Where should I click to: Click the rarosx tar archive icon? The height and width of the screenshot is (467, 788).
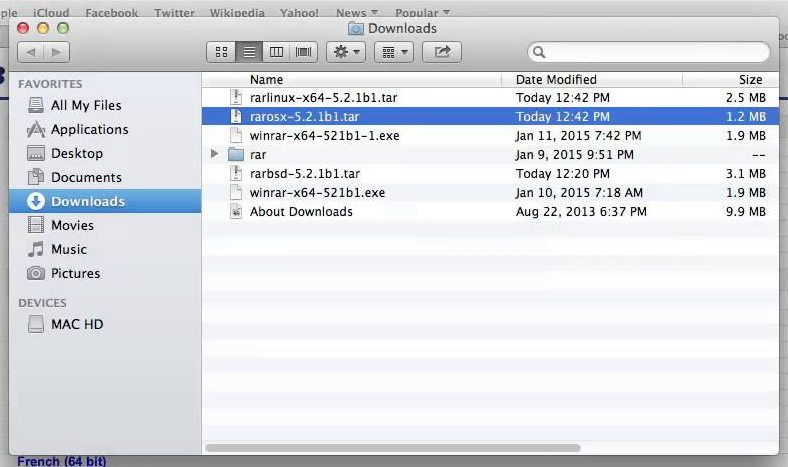coord(236,116)
